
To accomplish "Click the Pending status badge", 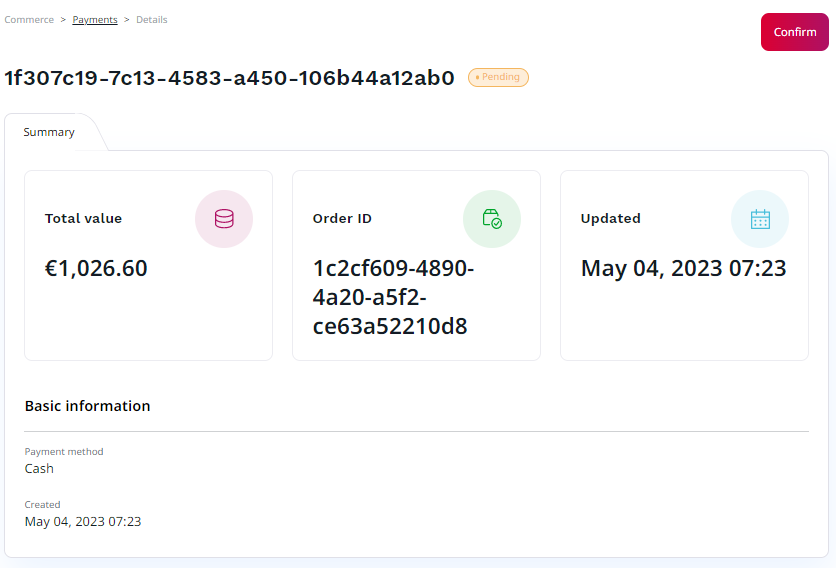I will pyautogui.click(x=498, y=77).
